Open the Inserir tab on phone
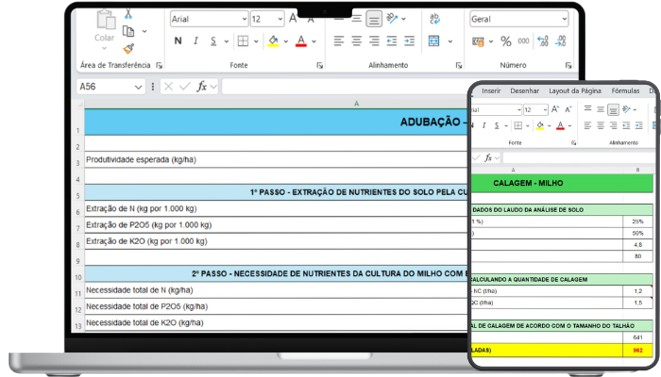This screenshot has width=661, height=377. [491, 91]
